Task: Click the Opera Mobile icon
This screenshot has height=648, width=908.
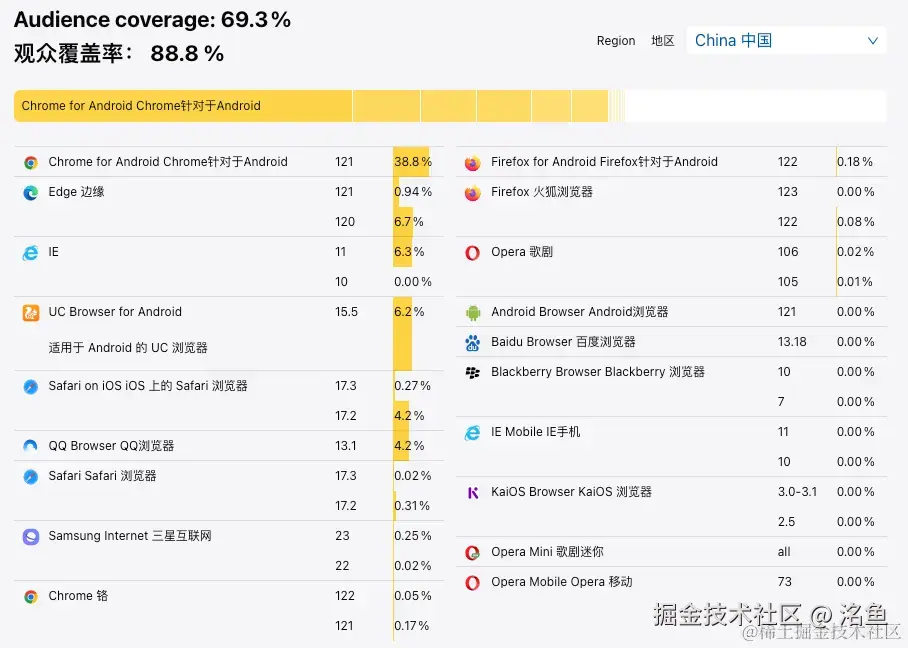Action: click(x=473, y=583)
